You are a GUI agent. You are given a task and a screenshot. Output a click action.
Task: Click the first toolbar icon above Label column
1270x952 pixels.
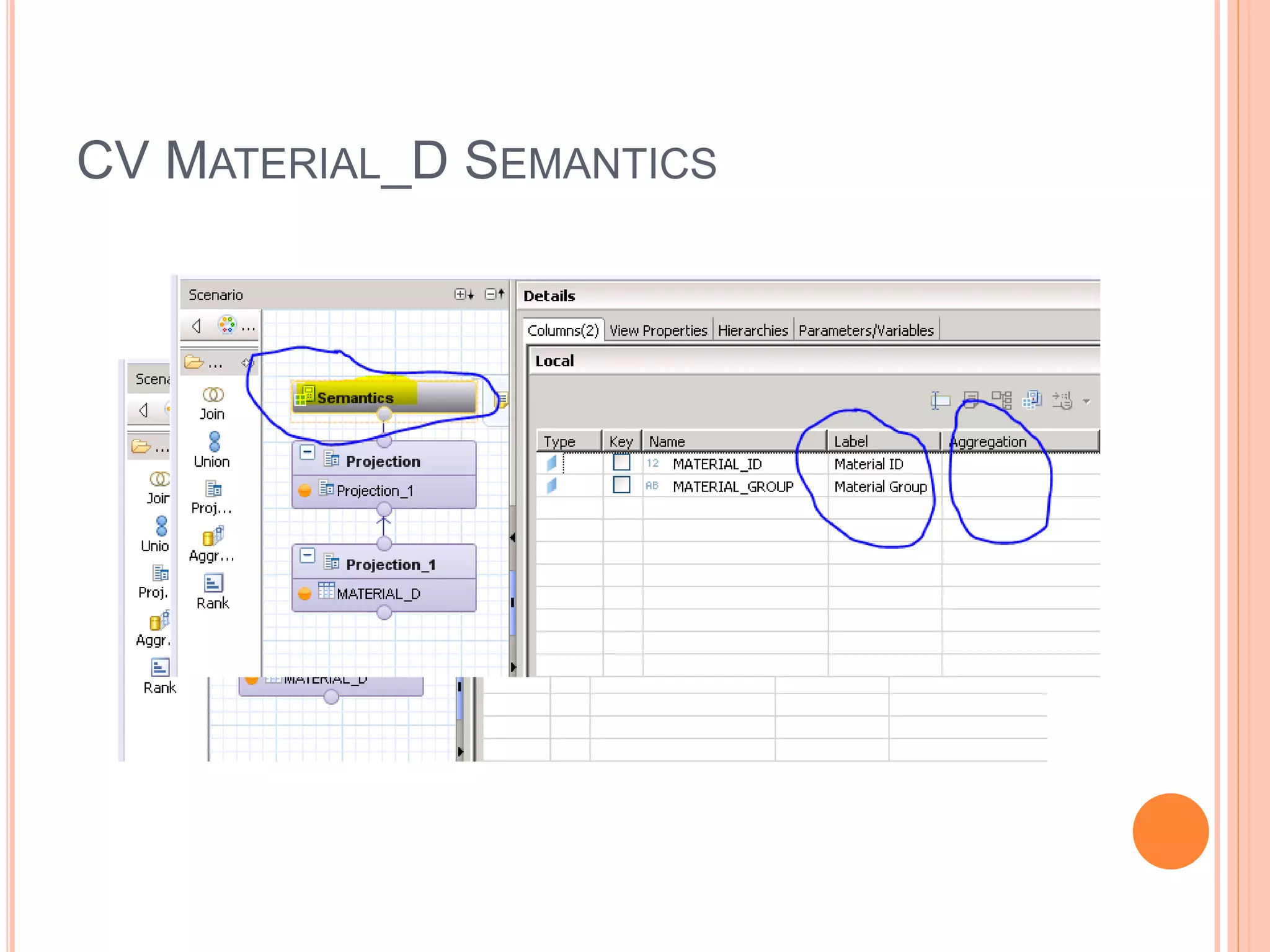coord(940,400)
